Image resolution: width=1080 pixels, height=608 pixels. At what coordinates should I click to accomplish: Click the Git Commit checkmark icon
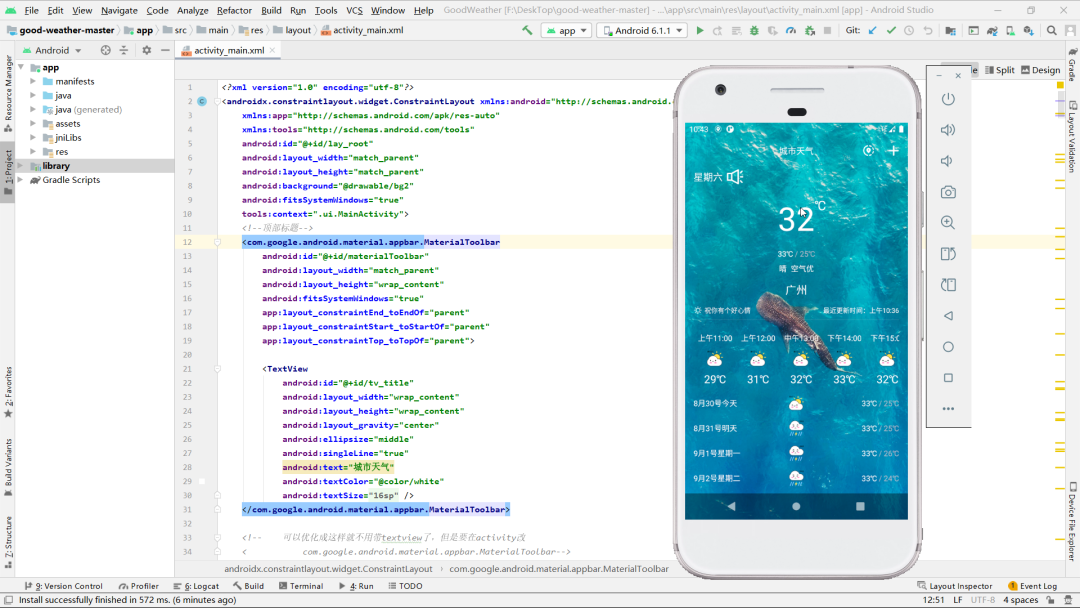coord(891,30)
